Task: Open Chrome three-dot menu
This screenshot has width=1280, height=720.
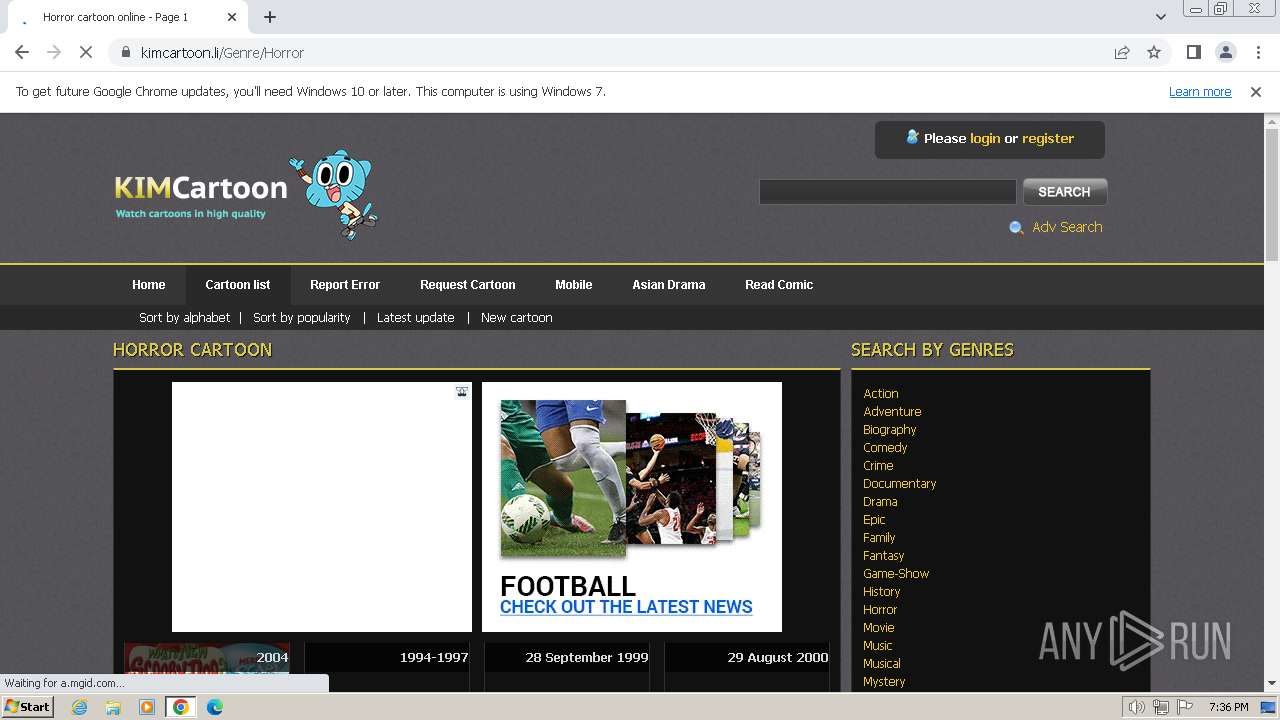Action: point(1258,52)
